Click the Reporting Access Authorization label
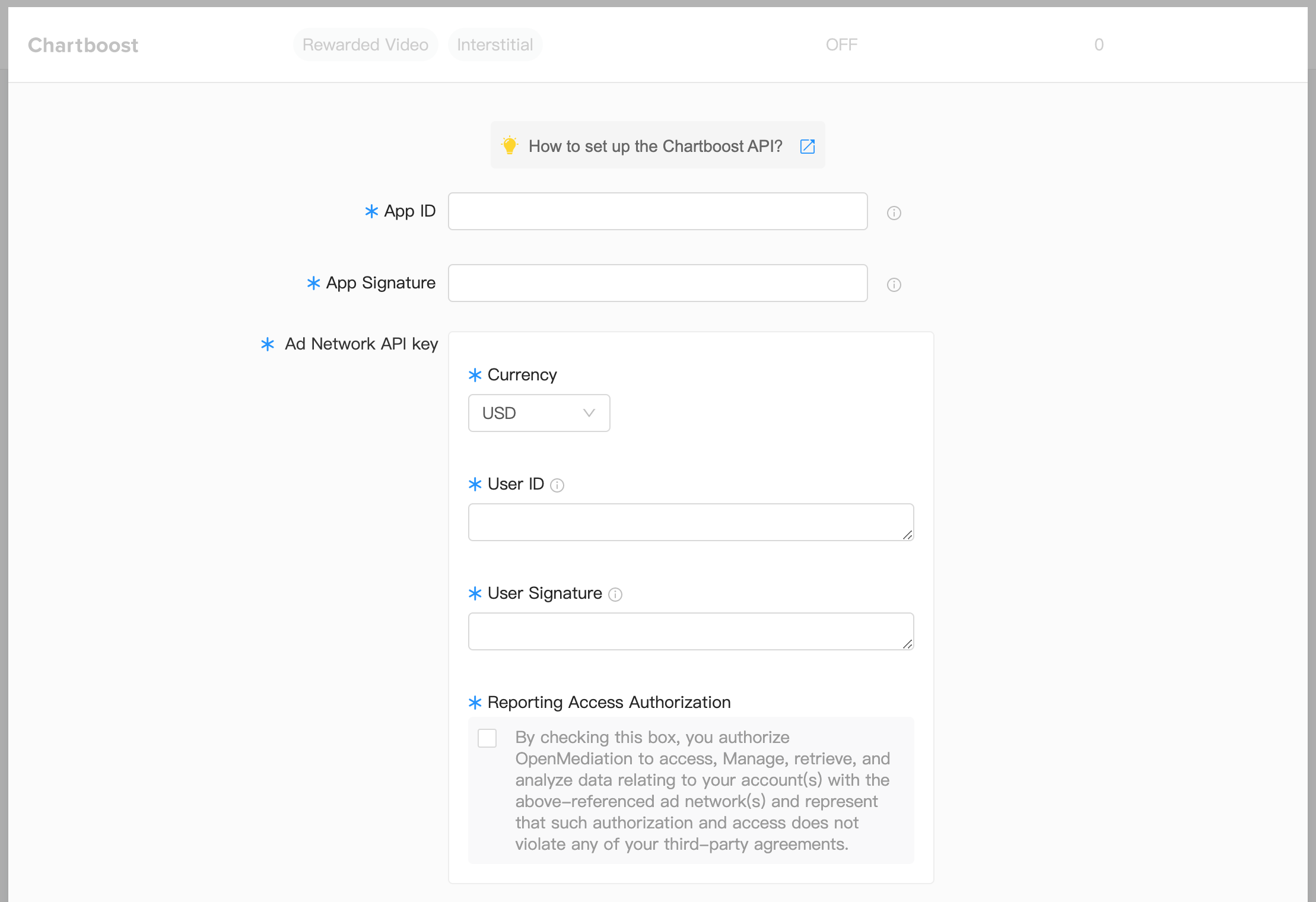Screen dimensions: 1316x902 point(609,703)
